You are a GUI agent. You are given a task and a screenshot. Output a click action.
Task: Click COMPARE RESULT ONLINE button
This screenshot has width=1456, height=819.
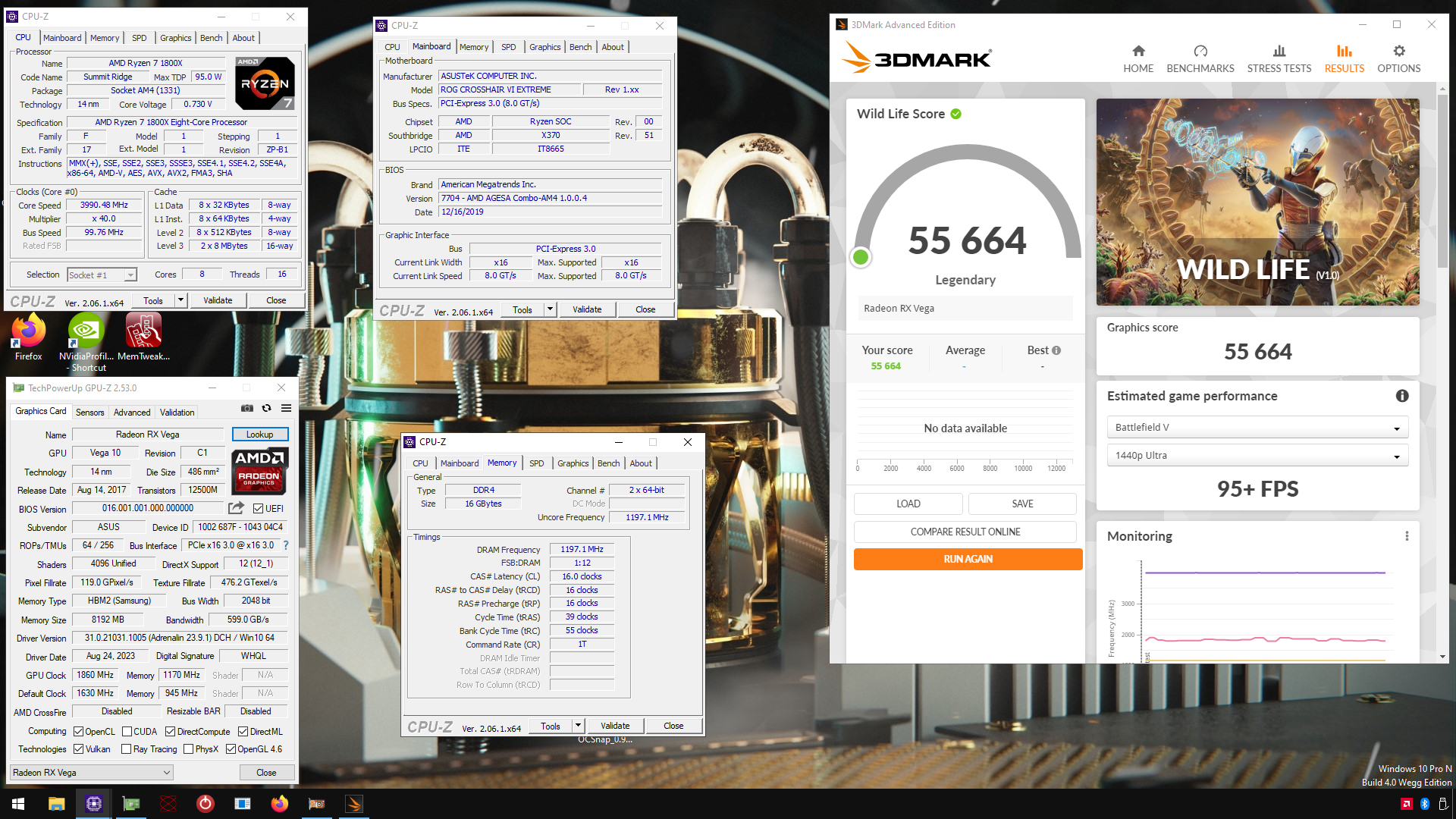click(x=965, y=532)
